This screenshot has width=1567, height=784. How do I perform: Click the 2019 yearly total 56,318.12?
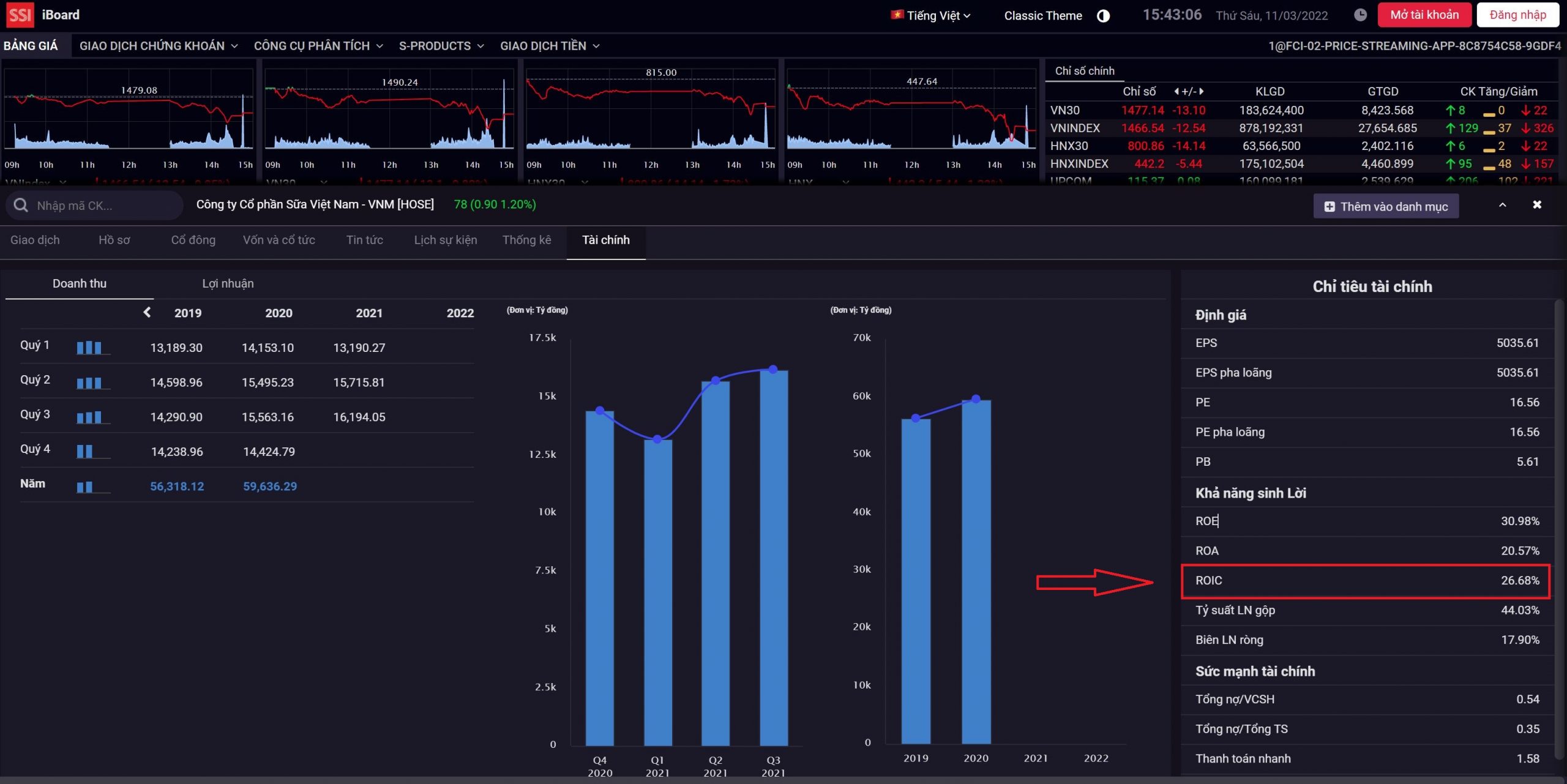click(x=177, y=487)
